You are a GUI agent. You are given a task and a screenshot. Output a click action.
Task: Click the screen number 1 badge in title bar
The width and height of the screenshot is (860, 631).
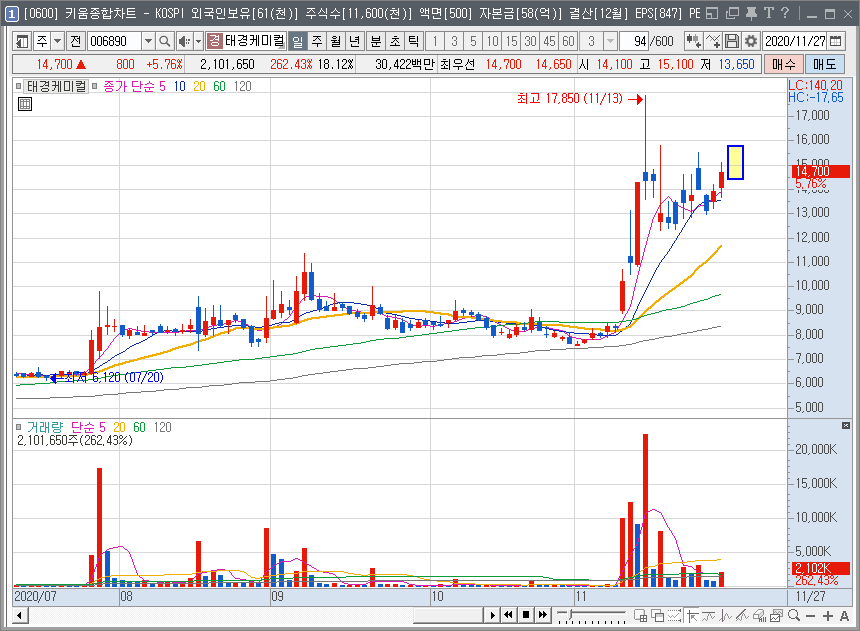click(12, 13)
